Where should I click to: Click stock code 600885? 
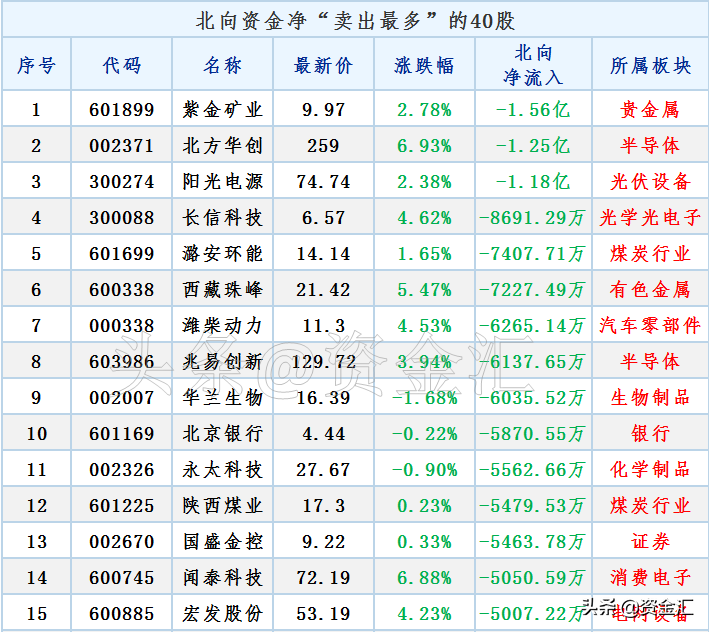(122, 614)
